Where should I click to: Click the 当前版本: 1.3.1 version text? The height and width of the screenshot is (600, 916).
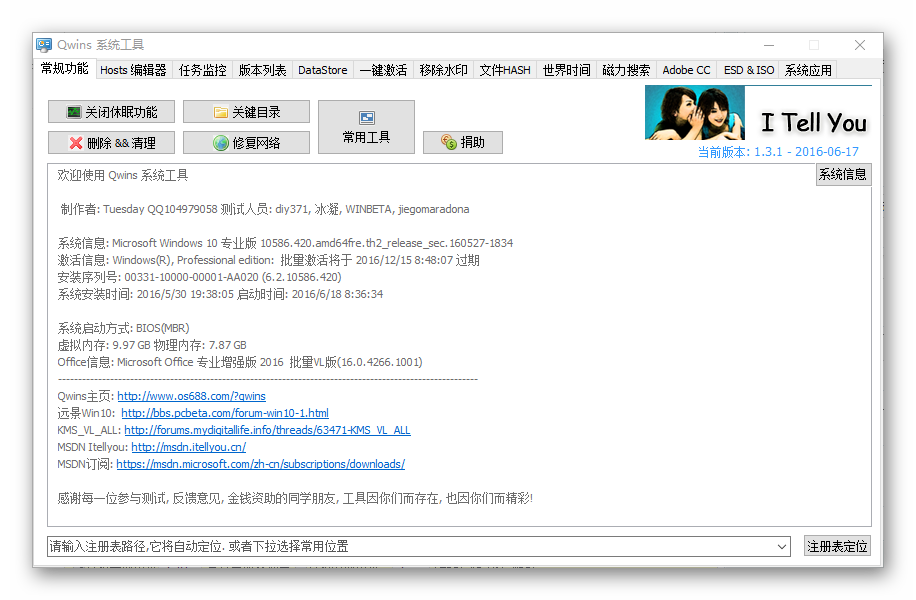(778, 152)
